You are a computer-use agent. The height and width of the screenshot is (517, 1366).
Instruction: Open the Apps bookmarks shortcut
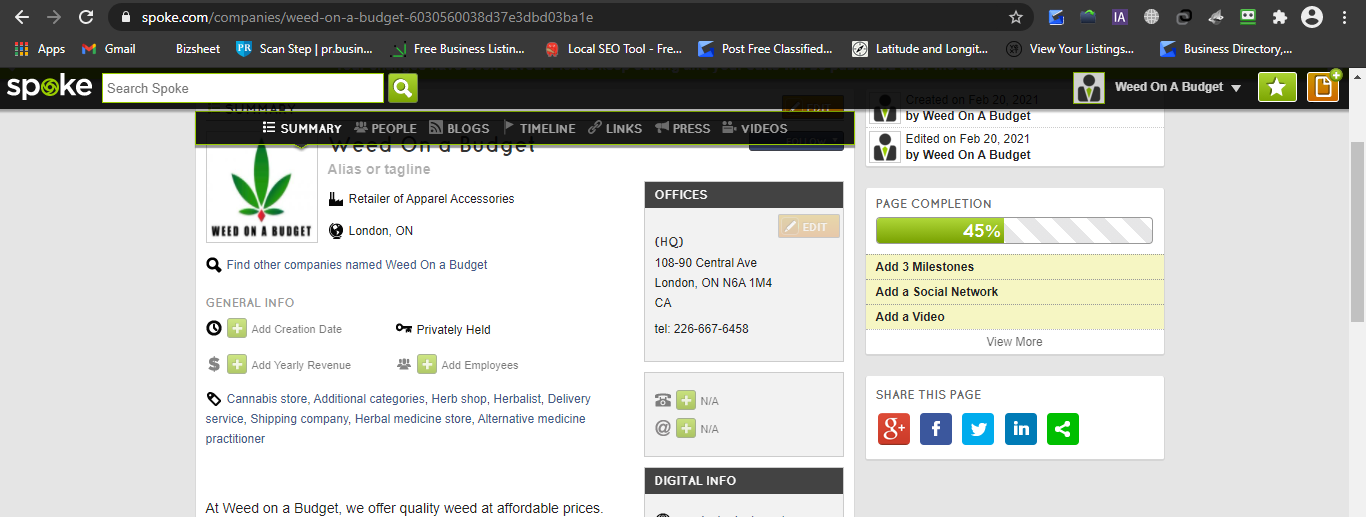pyautogui.click(x=40, y=48)
